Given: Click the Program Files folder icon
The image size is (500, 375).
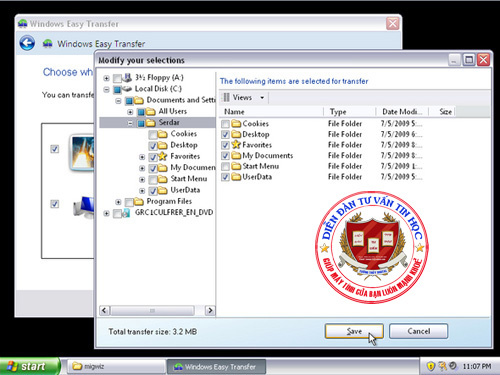Looking at the screenshot, I should tap(139, 201).
